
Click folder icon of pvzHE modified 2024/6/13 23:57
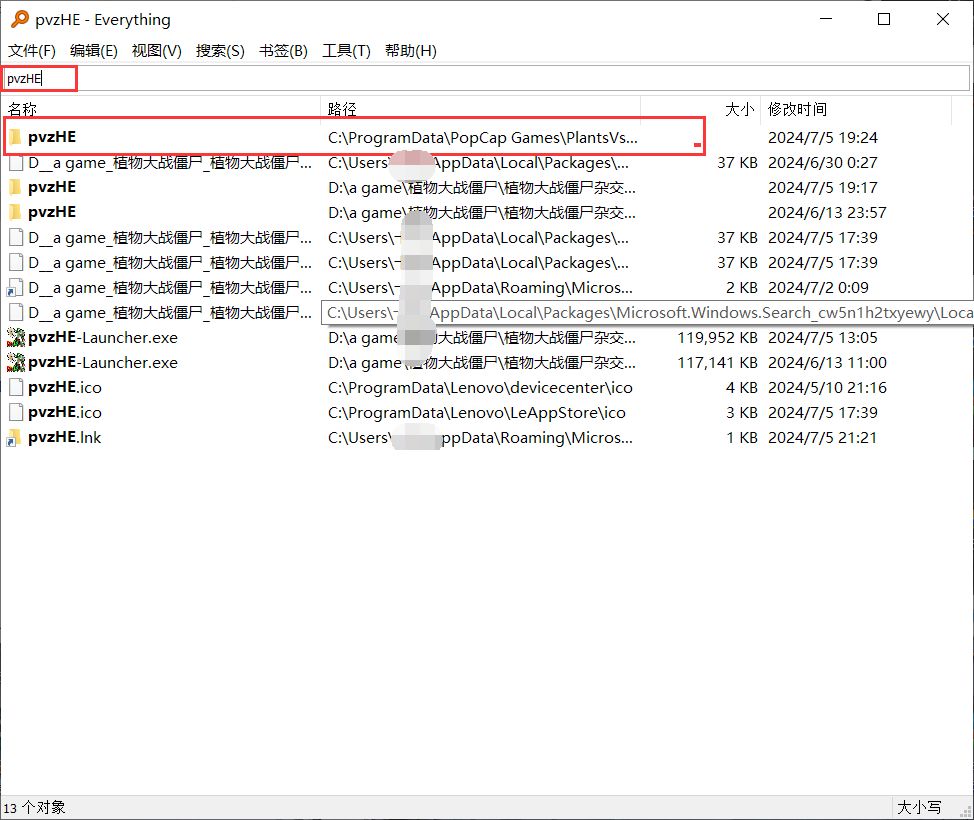[15, 212]
